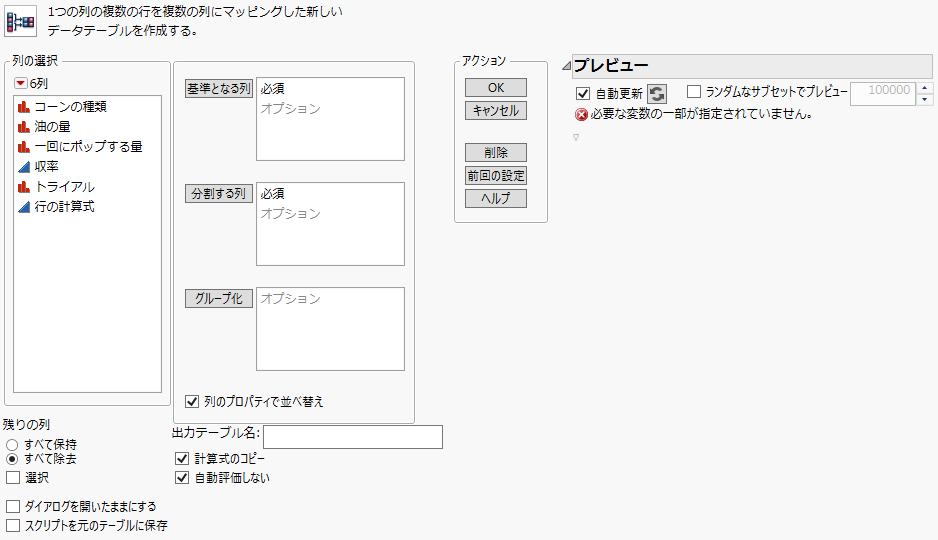The width and height of the screenshot is (938, 540).
Task: Click the continuous icon beside 行の計算式
Action: tap(24, 207)
